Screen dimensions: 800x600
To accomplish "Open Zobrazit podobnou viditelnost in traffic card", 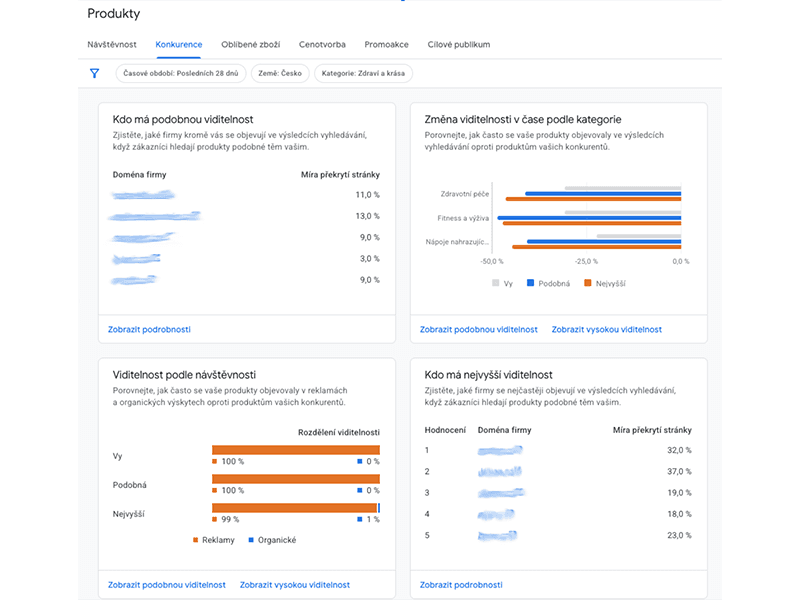I will (x=166, y=585).
